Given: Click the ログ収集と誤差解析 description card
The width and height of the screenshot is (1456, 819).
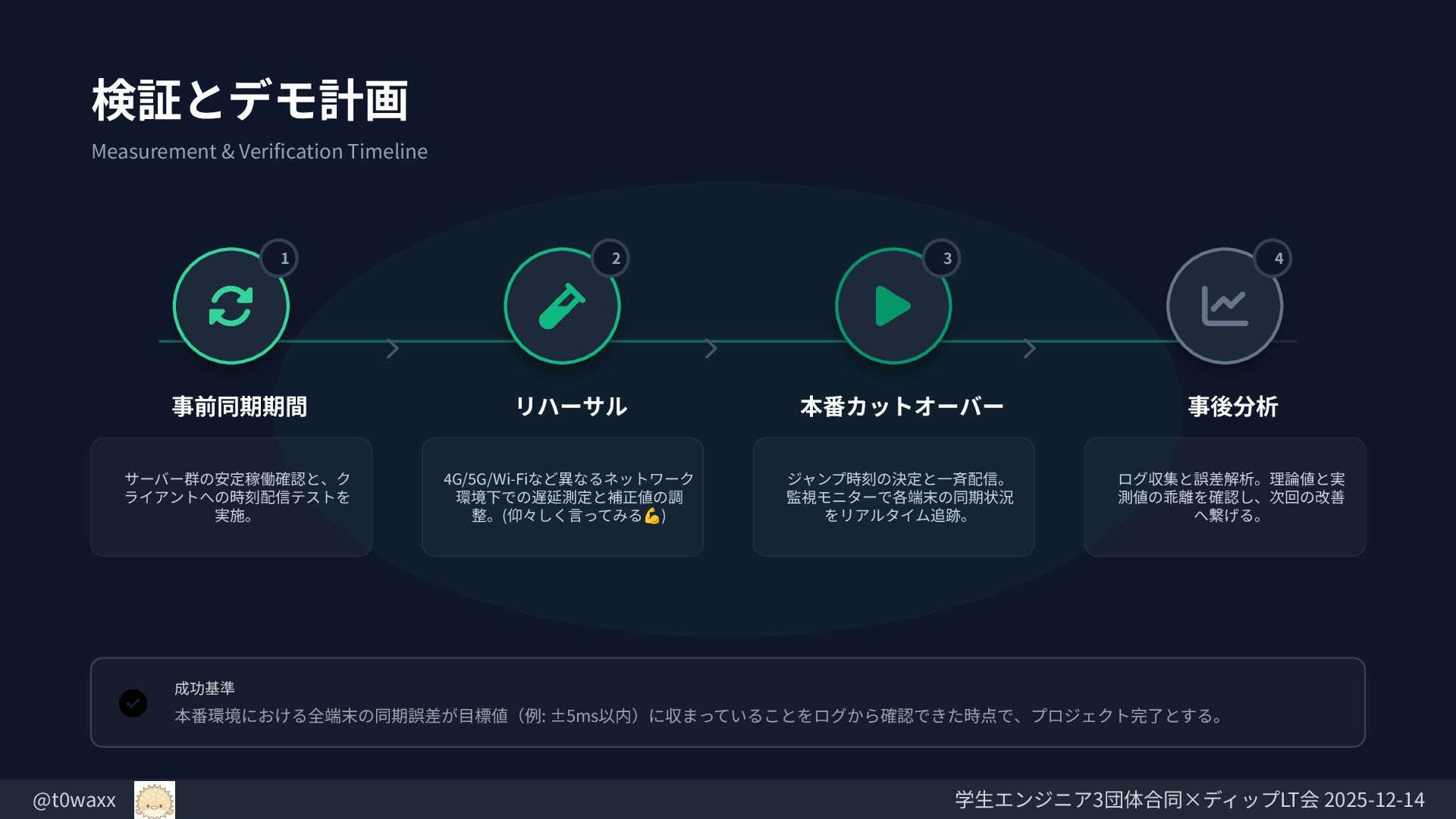Looking at the screenshot, I should pyautogui.click(x=1224, y=497).
